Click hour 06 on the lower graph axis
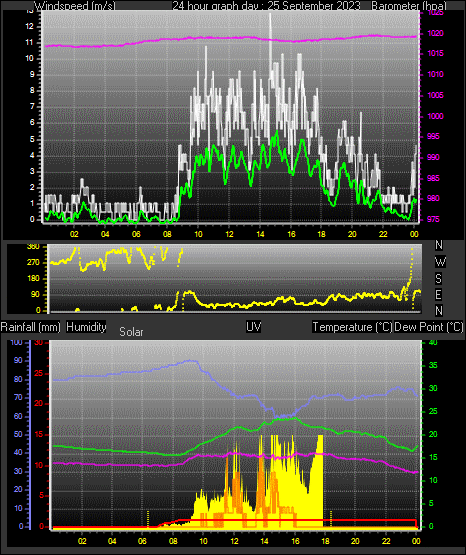 coord(142,541)
